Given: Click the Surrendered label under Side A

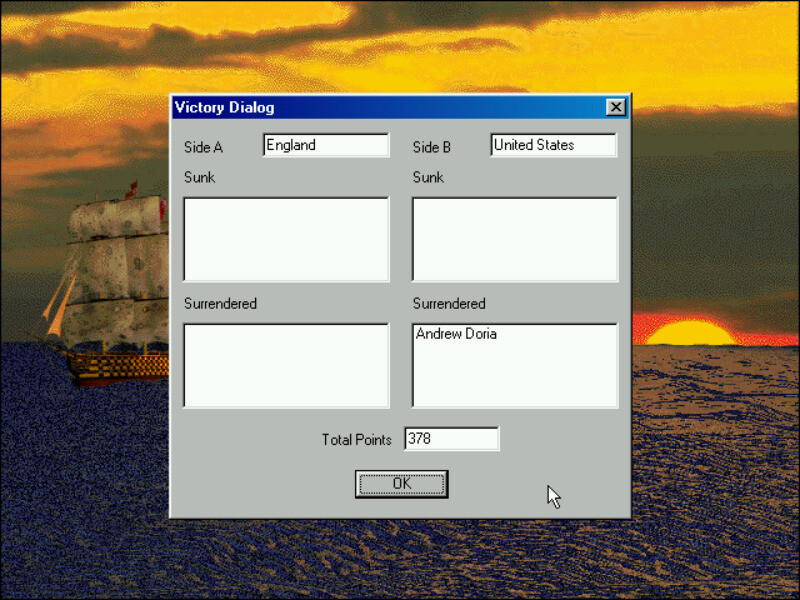Looking at the screenshot, I should 220,304.
